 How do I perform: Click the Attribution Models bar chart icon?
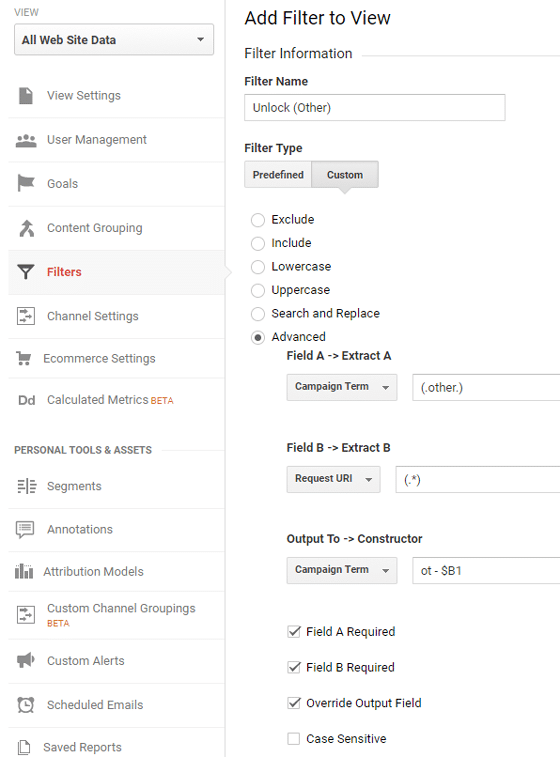point(24,571)
